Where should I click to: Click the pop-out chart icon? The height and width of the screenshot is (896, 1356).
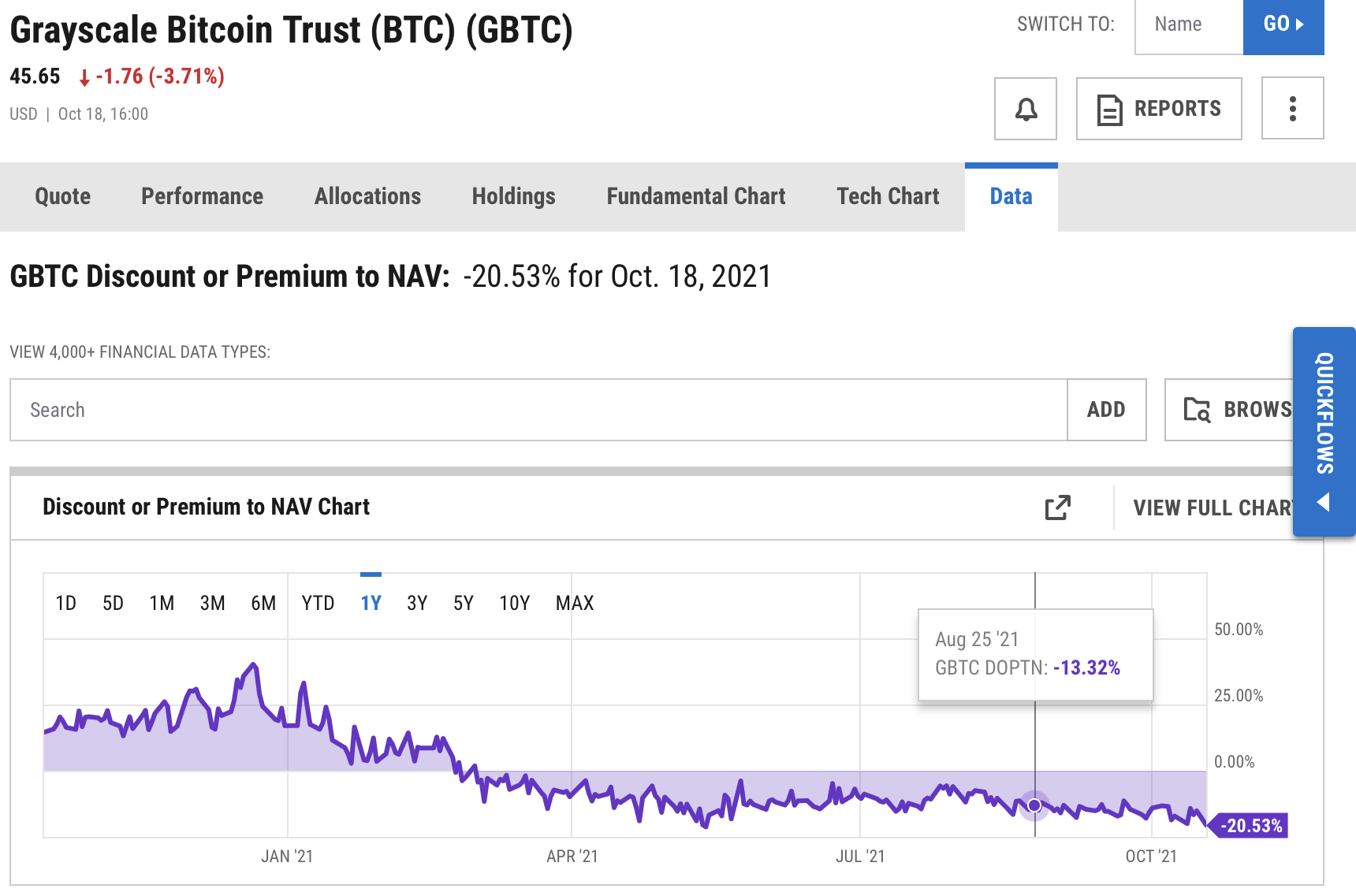[x=1057, y=507]
